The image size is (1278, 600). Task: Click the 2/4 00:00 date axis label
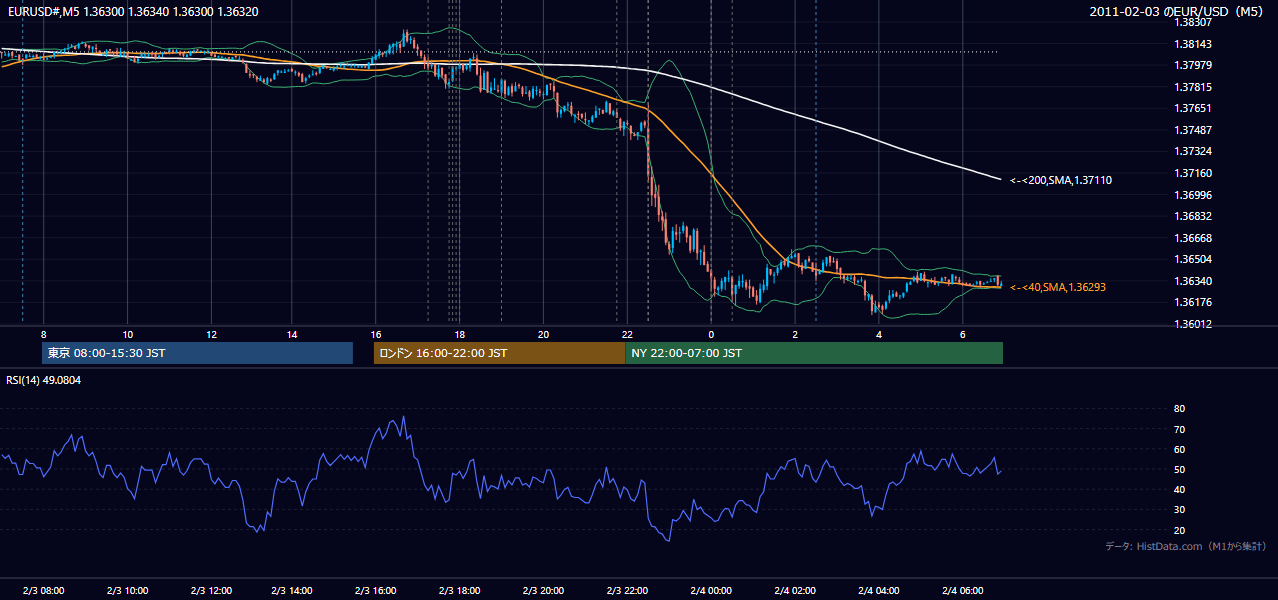(x=711, y=591)
